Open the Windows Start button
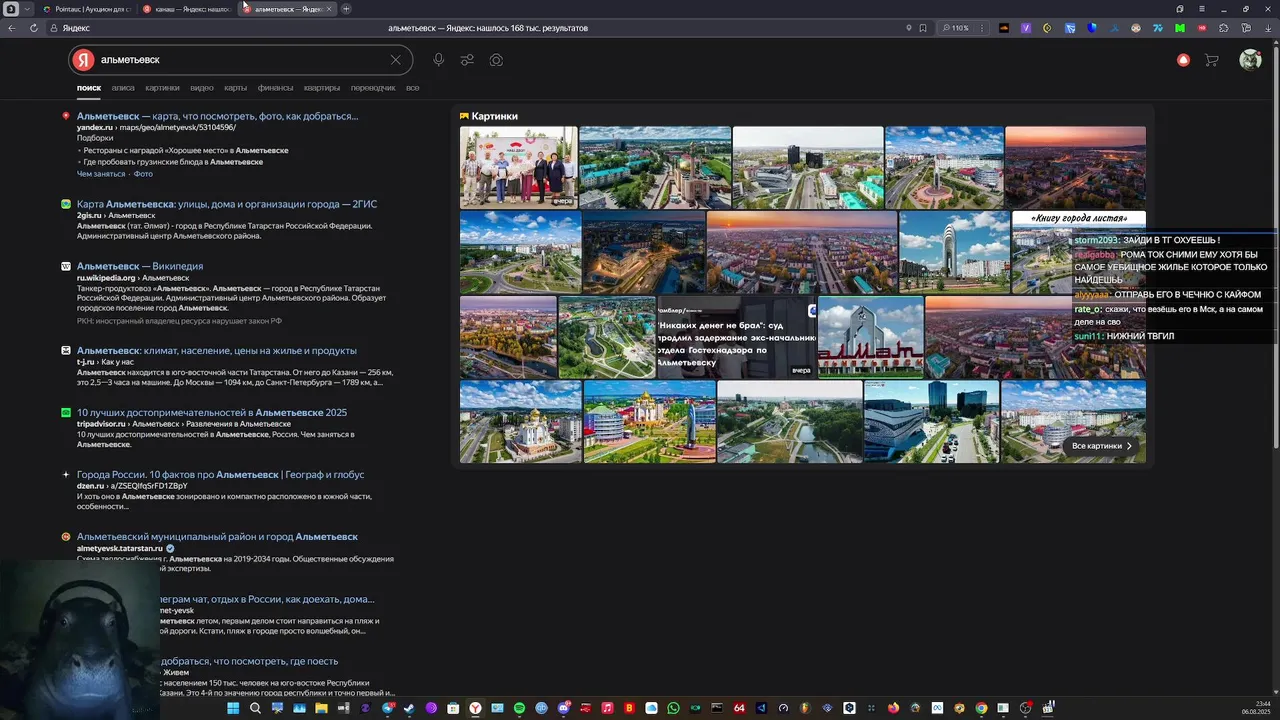The height and width of the screenshot is (720, 1280). point(233,708)
